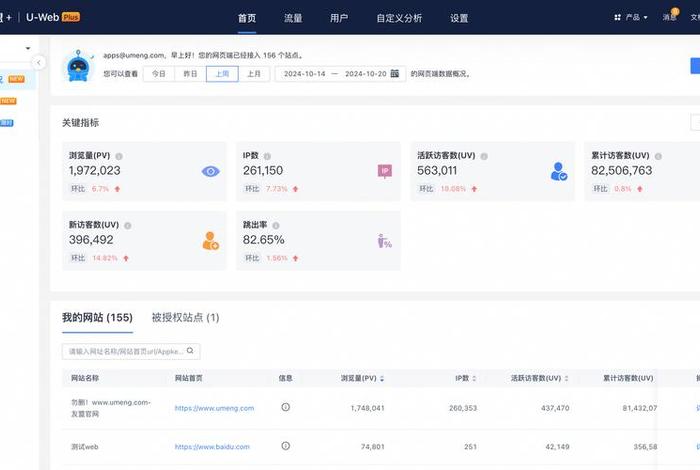The width and height of the screenshot is (700, 470).
Task: Expand the 产品 dropdown in header
Action: click(x=631, y=17)
